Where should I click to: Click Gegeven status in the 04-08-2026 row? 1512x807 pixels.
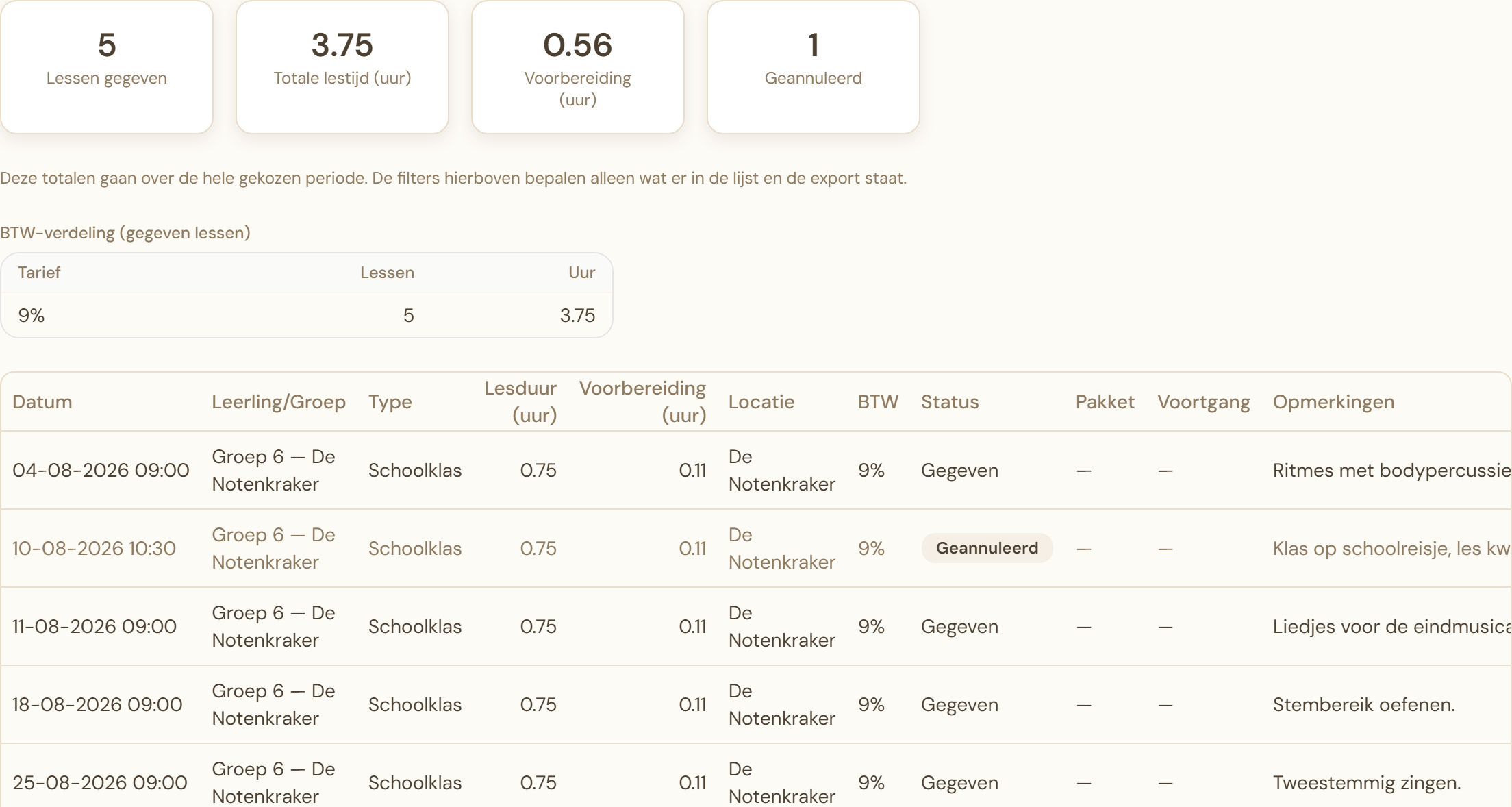pyautogui.click(x=959, y=471)
